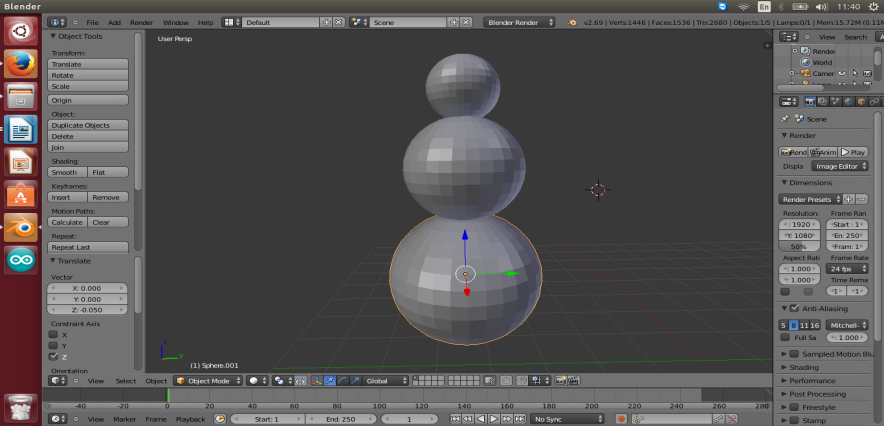This screenshot has height=426, width=884.
Task: Expand the Post Processing panel
Action: pyautogui.click(x=784, y=394)
